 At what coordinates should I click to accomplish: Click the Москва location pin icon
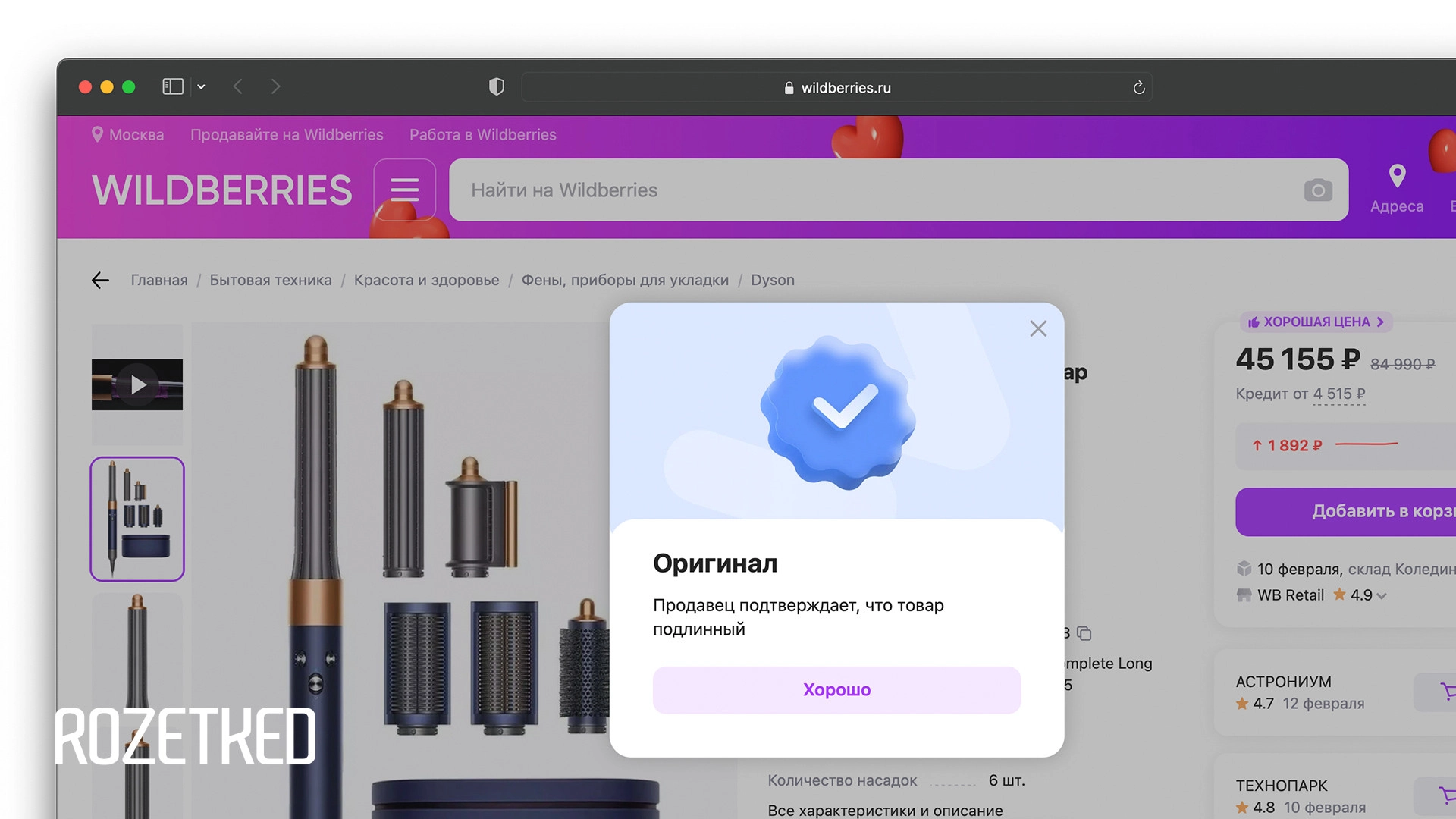pos(98,134)
